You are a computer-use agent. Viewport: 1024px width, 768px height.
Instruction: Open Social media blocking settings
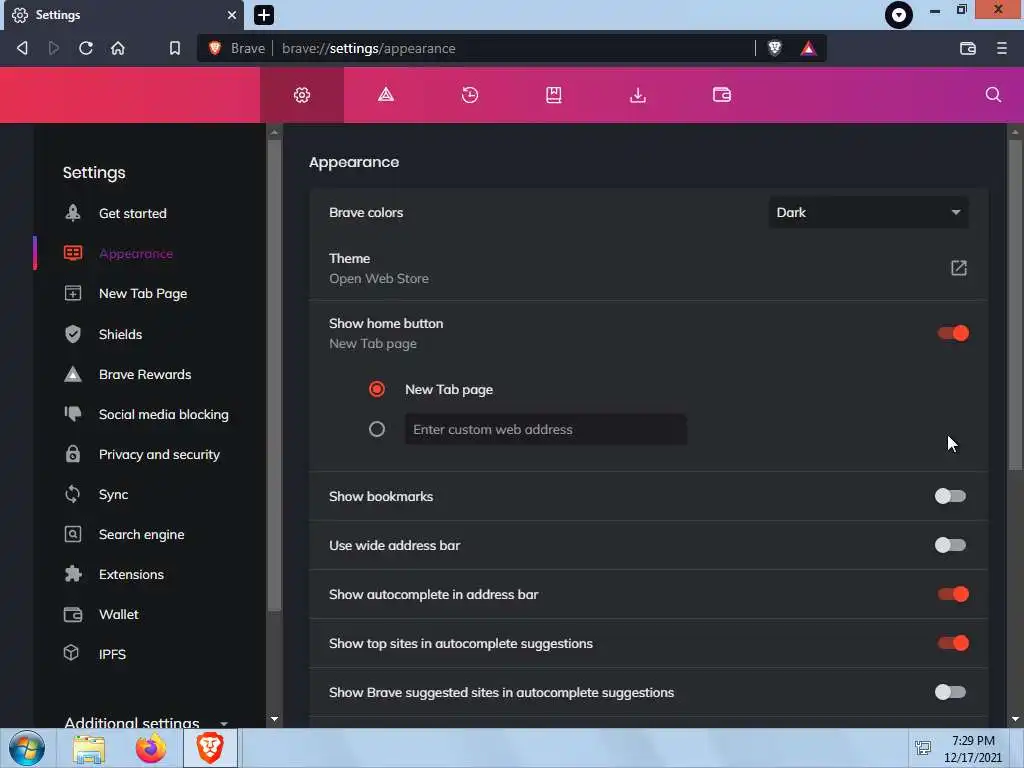pos(163,414)
